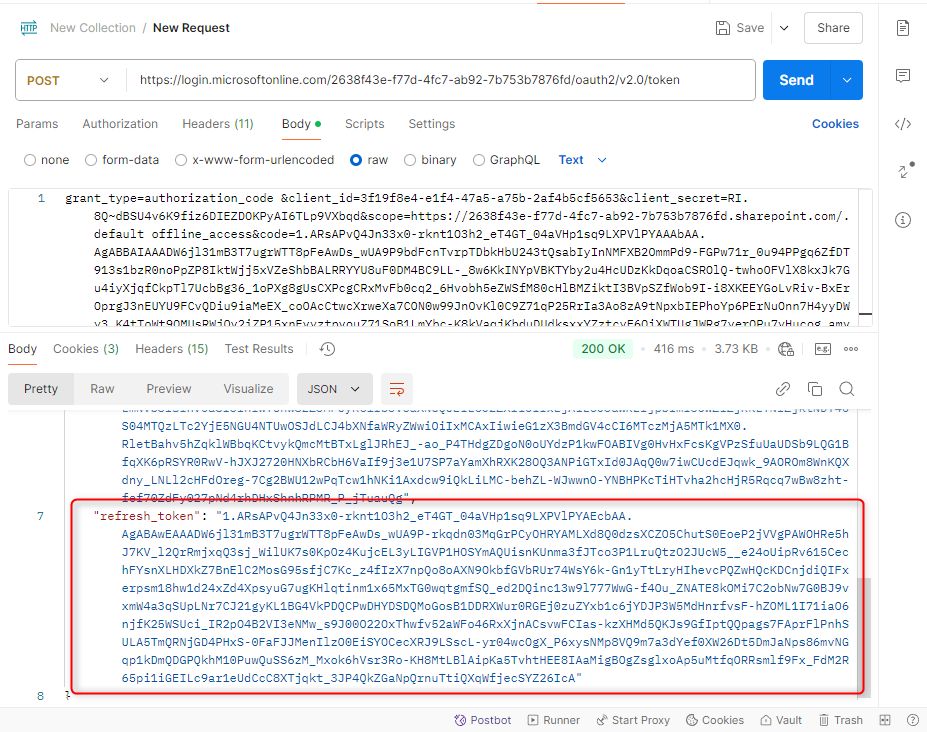This screenshot has width=927, height=732.
Task: Click the Save floppy disk icon
Action: (722, 28)
